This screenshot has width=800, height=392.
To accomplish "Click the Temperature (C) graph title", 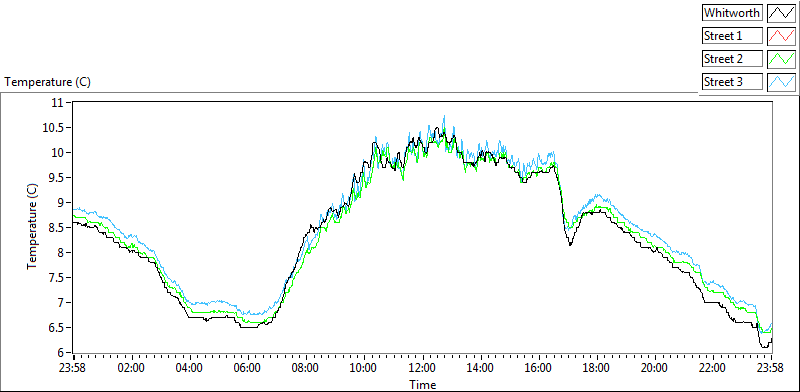I will tap(48, 82).
